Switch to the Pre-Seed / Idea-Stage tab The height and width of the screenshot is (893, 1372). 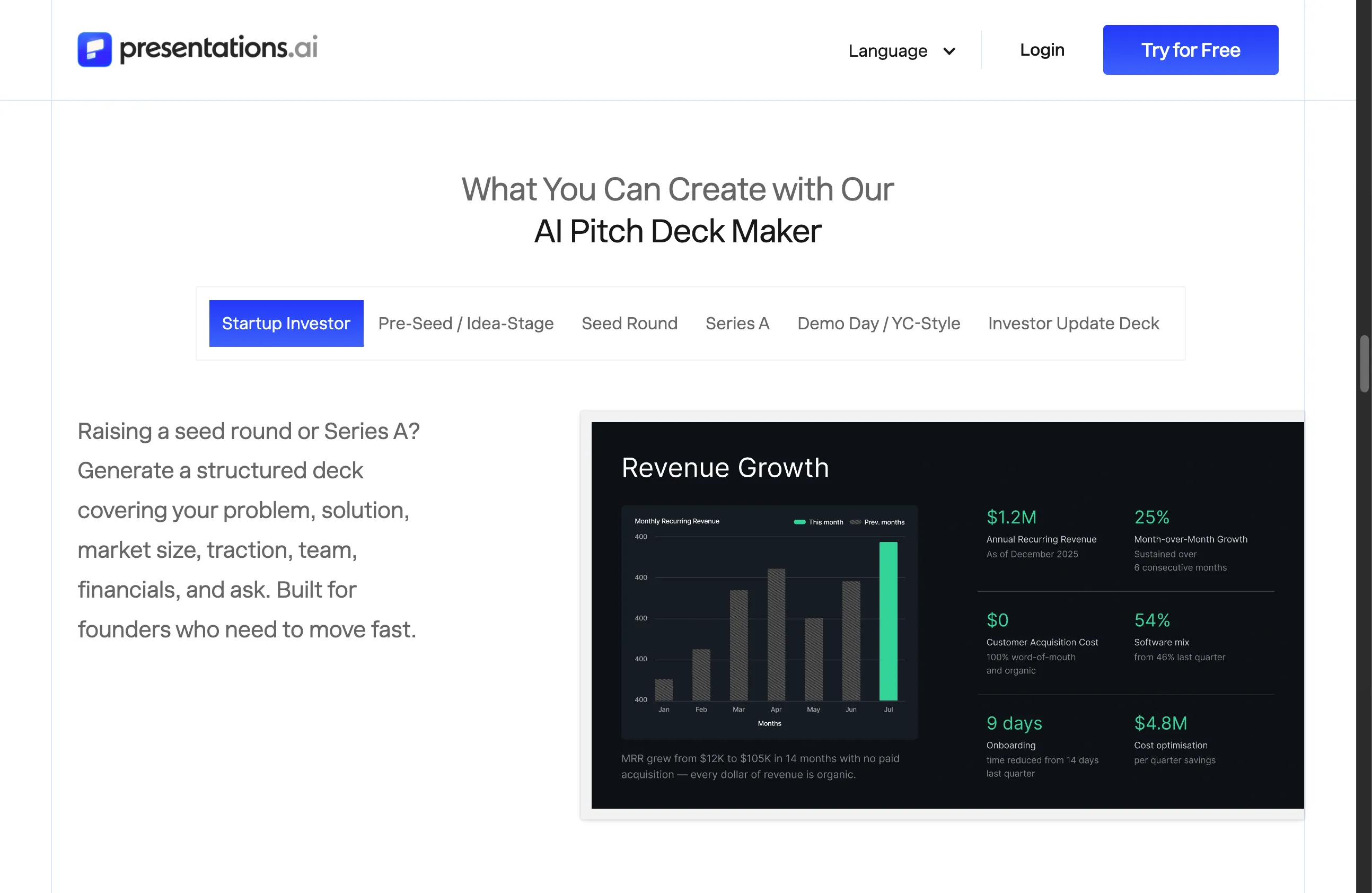pos(465,323)
